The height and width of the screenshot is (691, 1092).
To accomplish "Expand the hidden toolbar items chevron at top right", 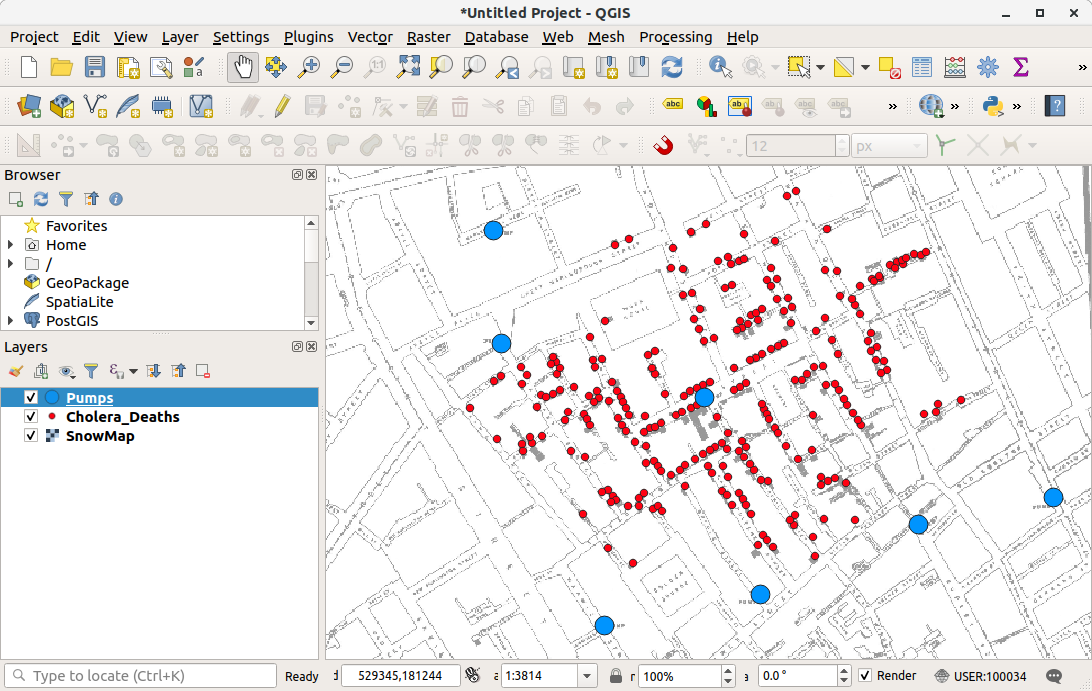I will pyautogui.click(x=1082, y=68).
